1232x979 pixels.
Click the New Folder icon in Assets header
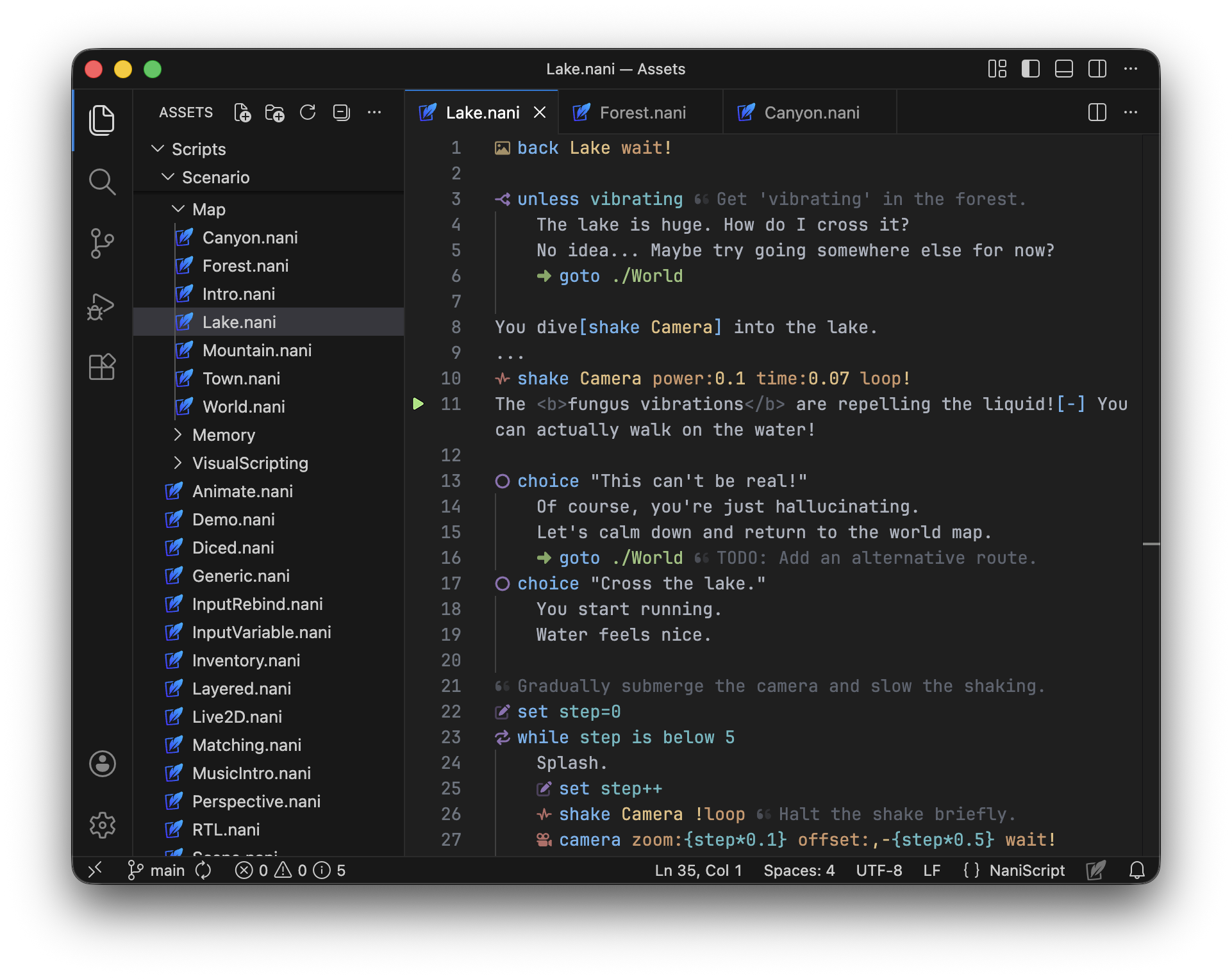(x=275, y=113)
